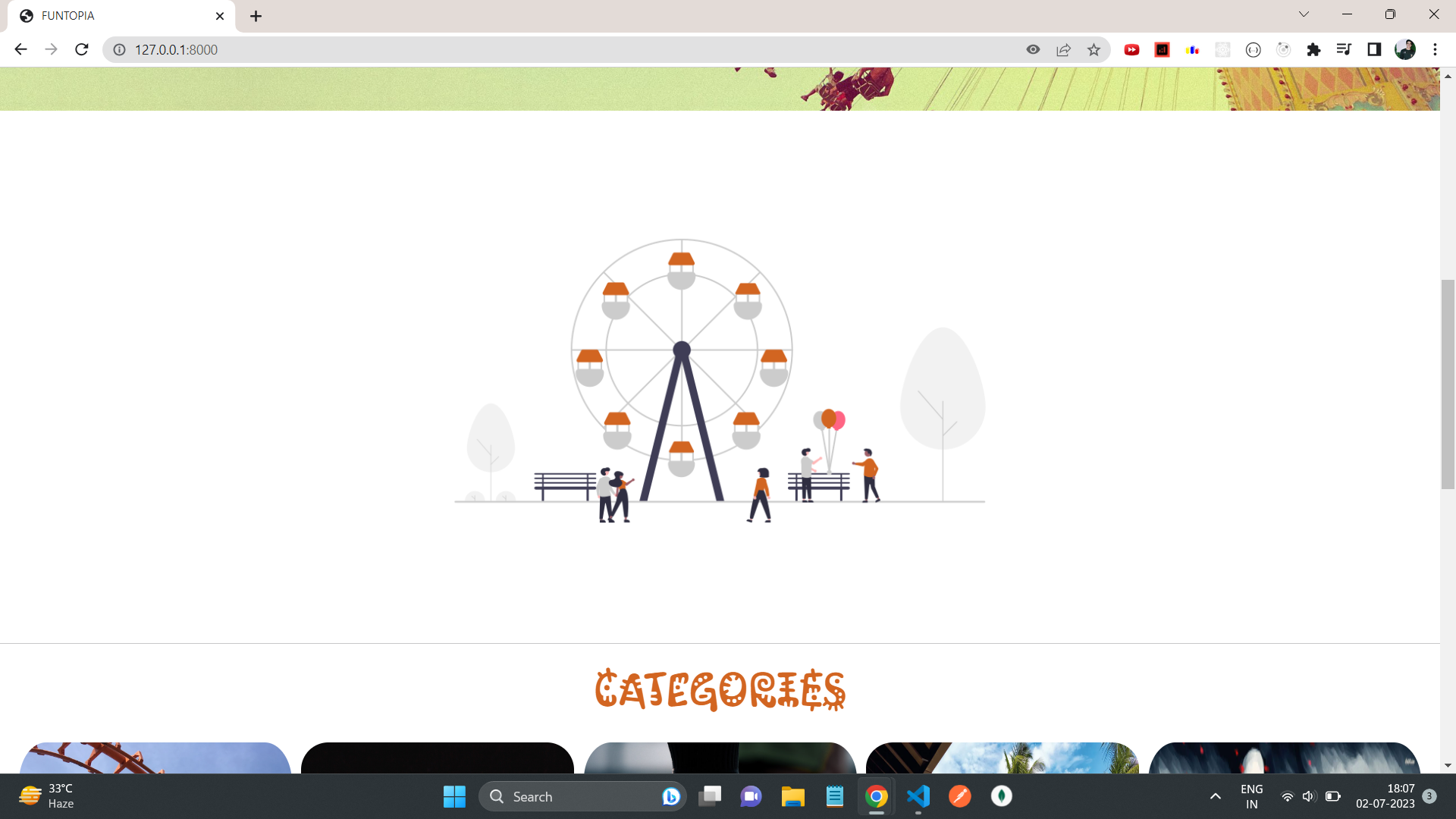Expand the browser tab search chevron

1304,14
